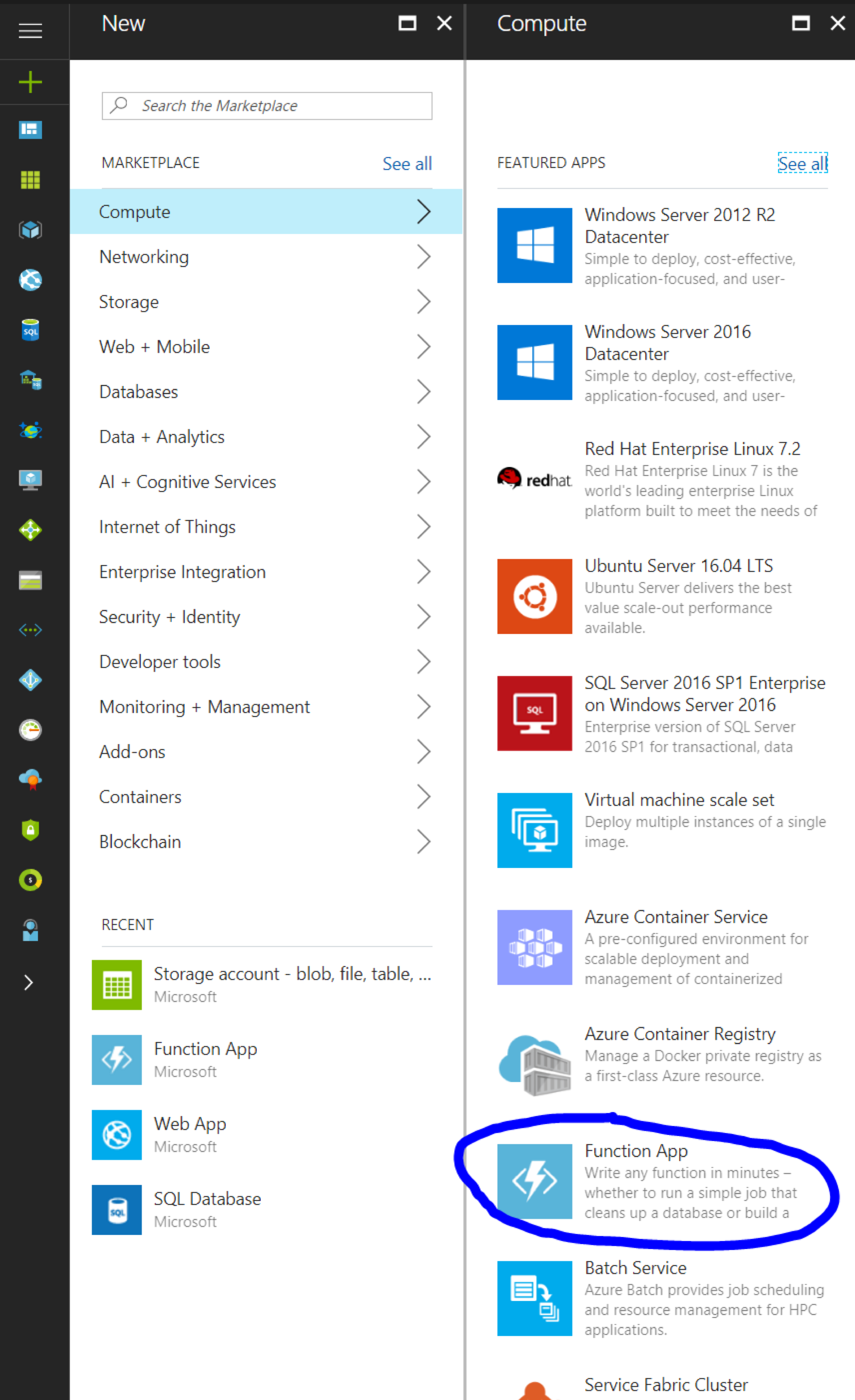855x1400 pixels.
Task: Click See all link under Marketplace
Action: [407, 164]
